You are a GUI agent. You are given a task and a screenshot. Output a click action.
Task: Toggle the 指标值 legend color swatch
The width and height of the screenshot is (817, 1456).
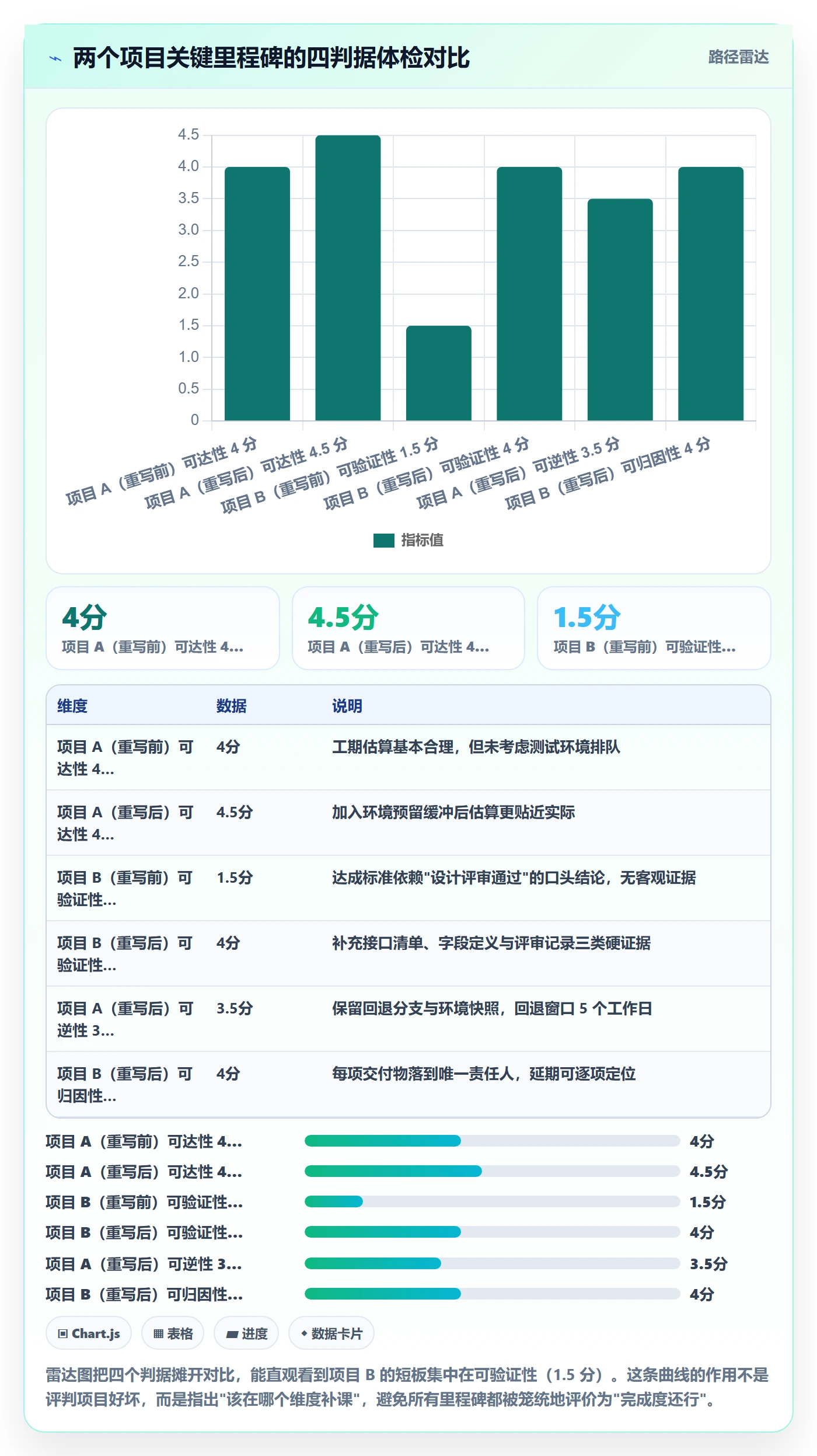[x=383, y=541]
